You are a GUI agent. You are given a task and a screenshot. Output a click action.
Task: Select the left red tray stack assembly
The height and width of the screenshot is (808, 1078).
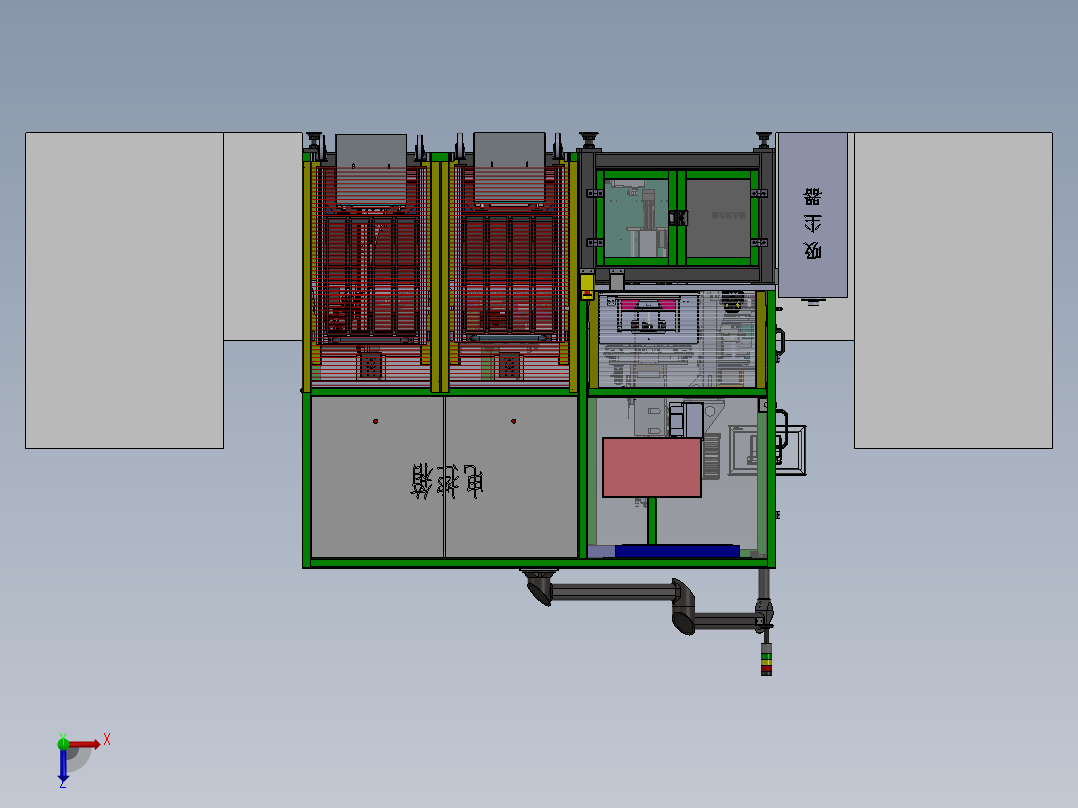coord(371,275)
